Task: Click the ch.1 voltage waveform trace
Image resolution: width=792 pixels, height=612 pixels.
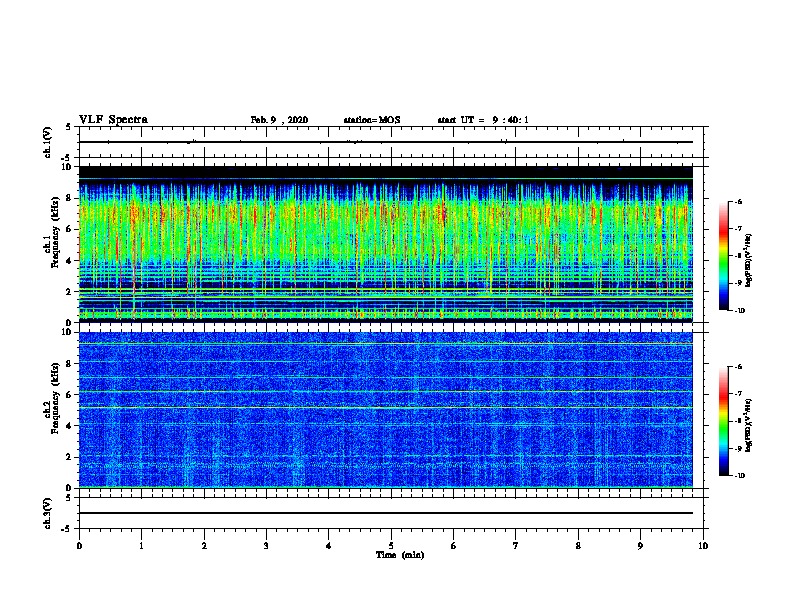Action: click(386, 142)
